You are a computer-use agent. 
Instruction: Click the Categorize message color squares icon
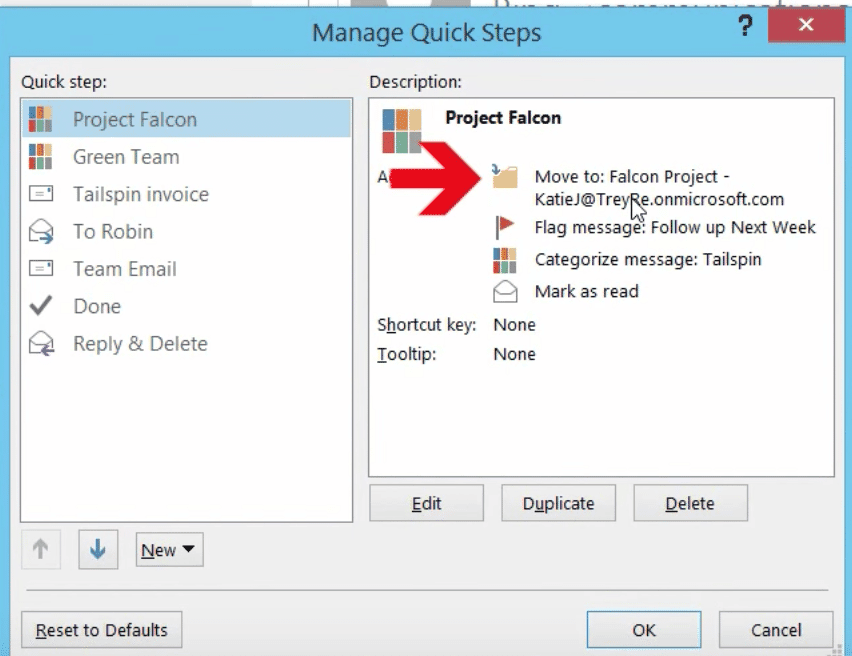(x=505, y=260)
